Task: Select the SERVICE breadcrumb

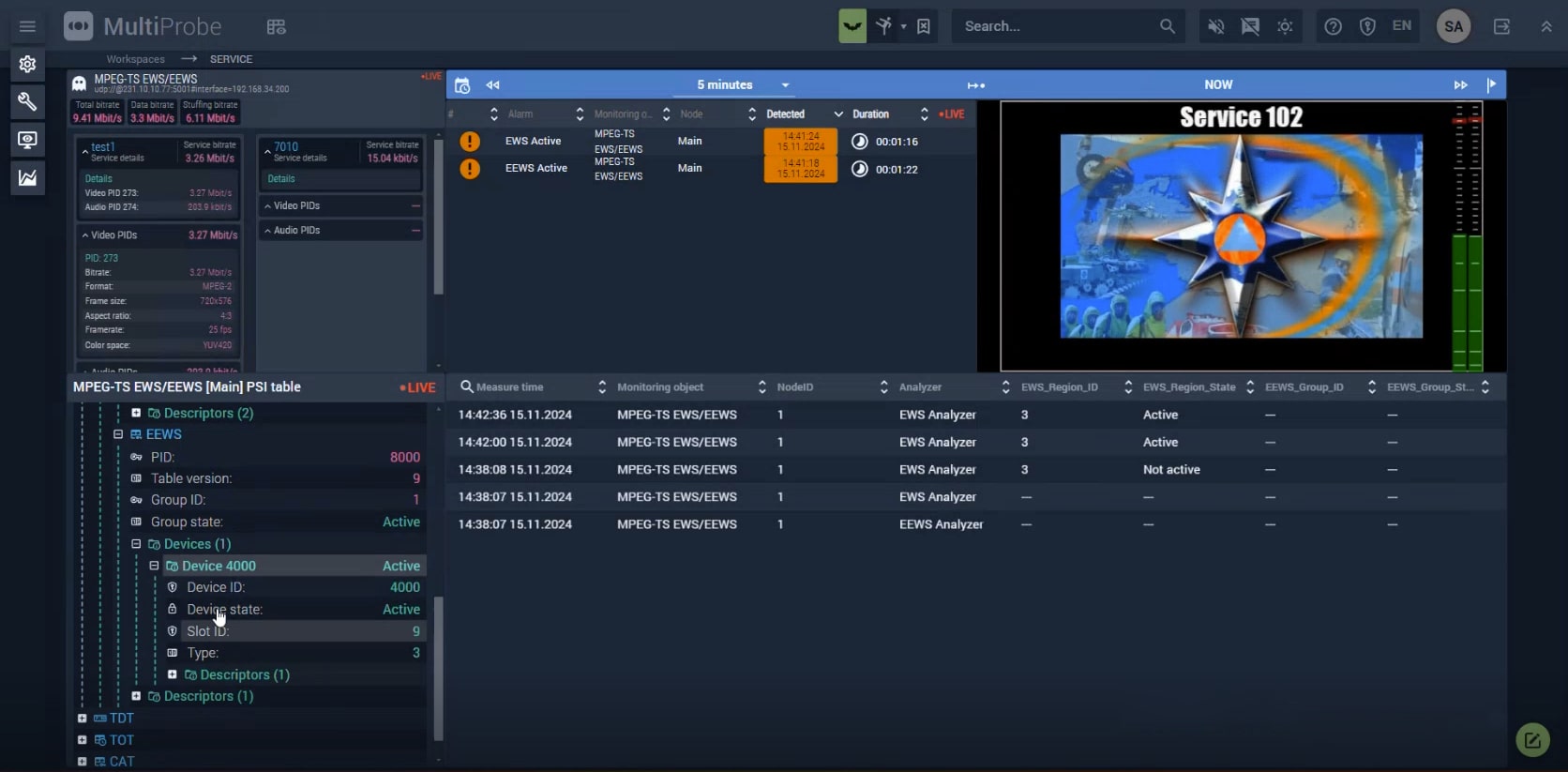Action: pyautogui.click(x=231, y=59)
